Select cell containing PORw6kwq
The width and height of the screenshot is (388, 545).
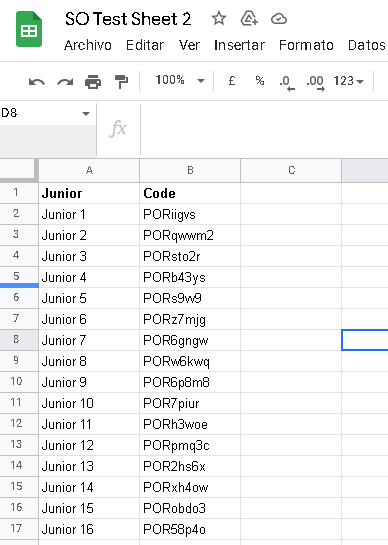coord(190,361)
